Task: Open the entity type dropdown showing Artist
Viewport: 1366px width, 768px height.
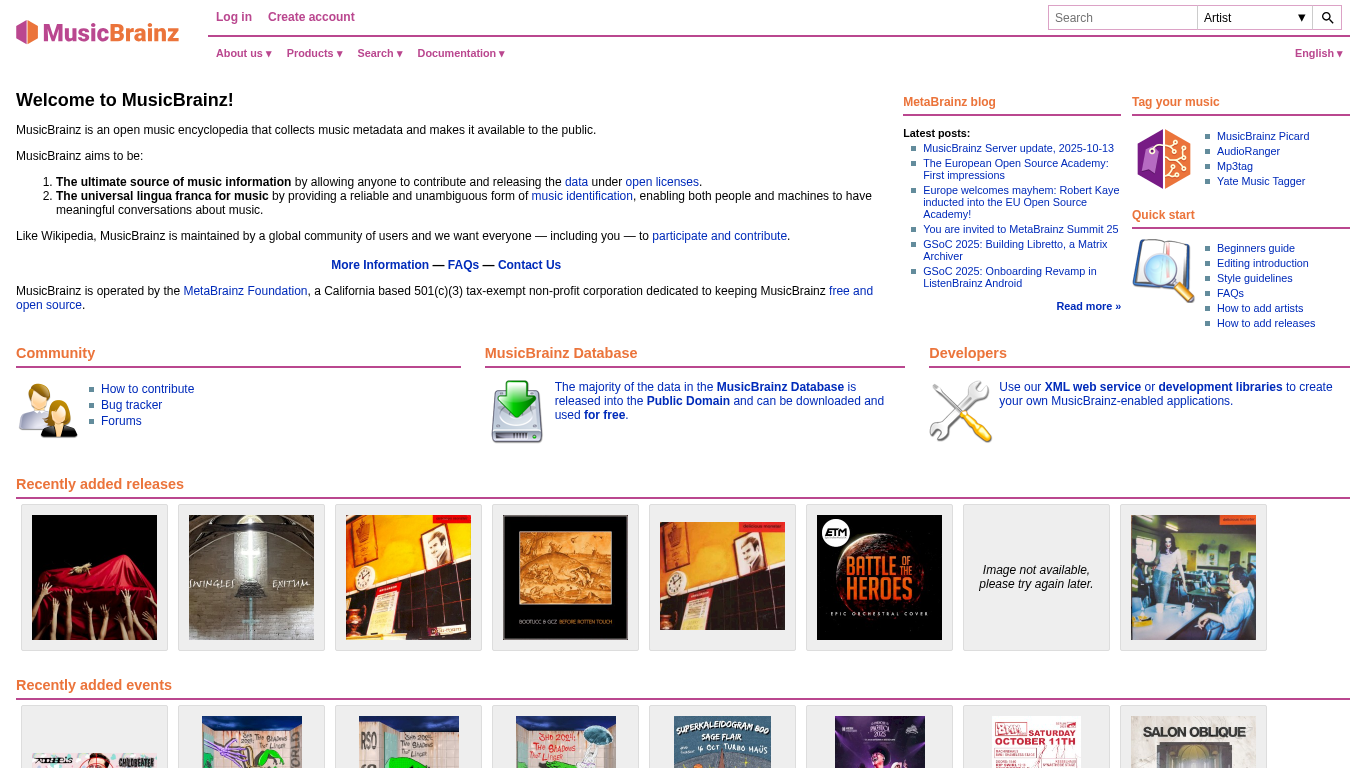Action: [1255, 18]
